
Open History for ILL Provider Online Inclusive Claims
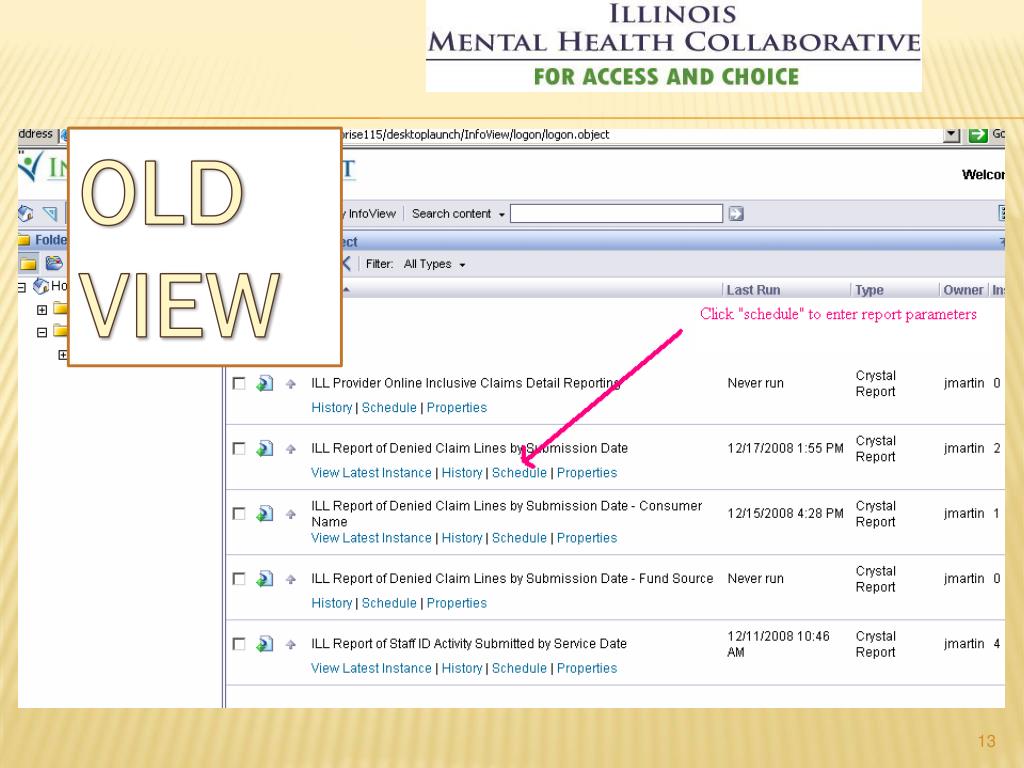(x=332, y=408)
